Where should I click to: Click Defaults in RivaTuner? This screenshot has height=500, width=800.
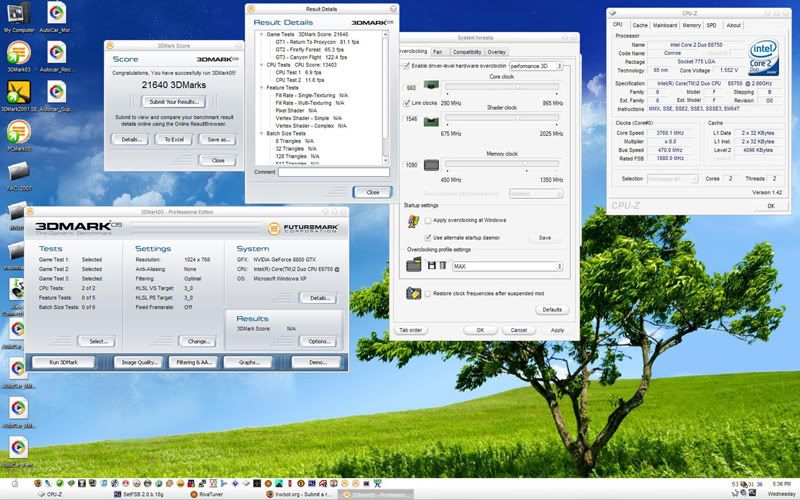tap(552, 310)
